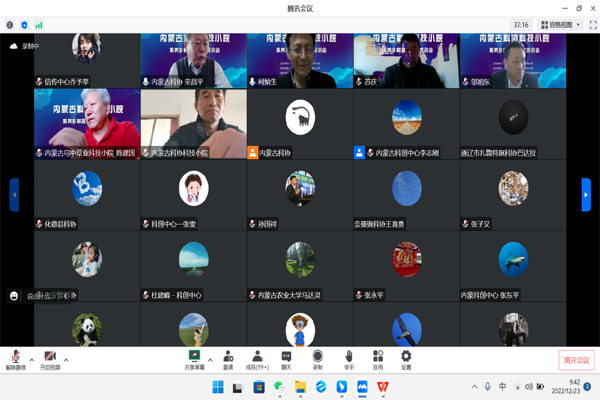Open meeting settings gear
The width and height of the screenshot is (600, 400).
pos(406,358)
